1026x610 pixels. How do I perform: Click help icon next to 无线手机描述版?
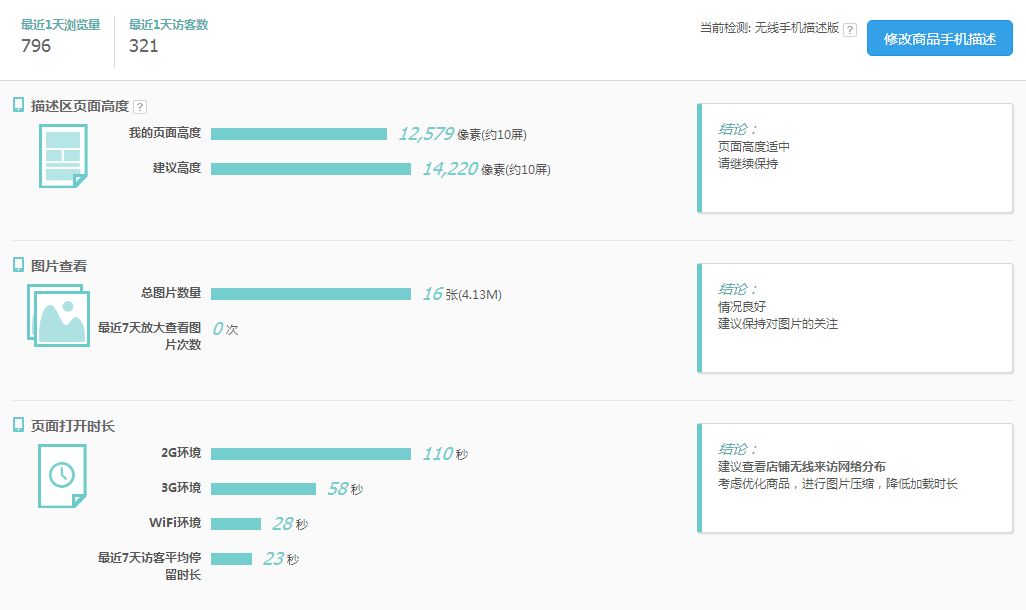850,30
